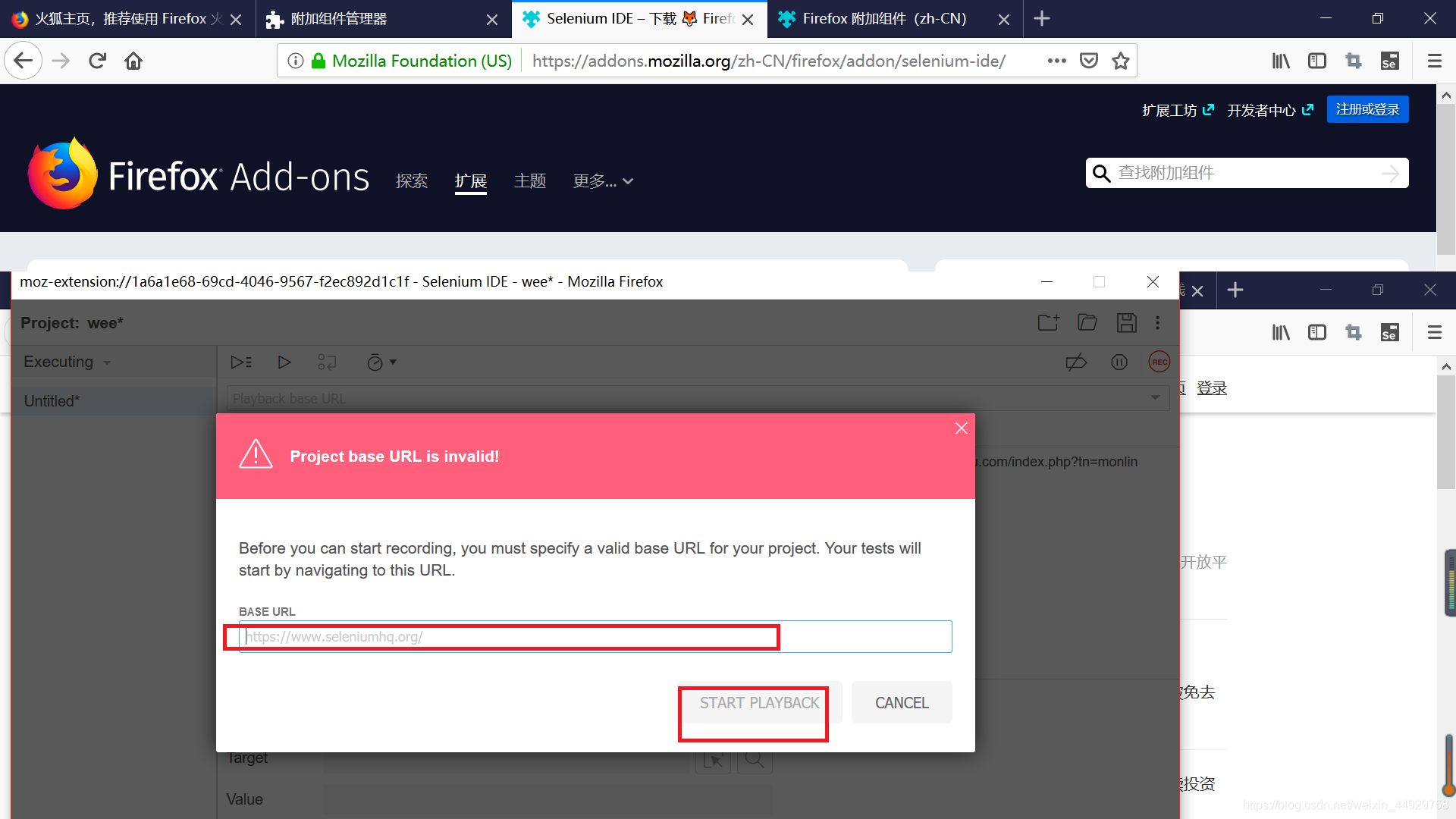Show site information icon in address bar
Image resolution: width=1456 pixels, height=819 pixels.
point(296,61)
